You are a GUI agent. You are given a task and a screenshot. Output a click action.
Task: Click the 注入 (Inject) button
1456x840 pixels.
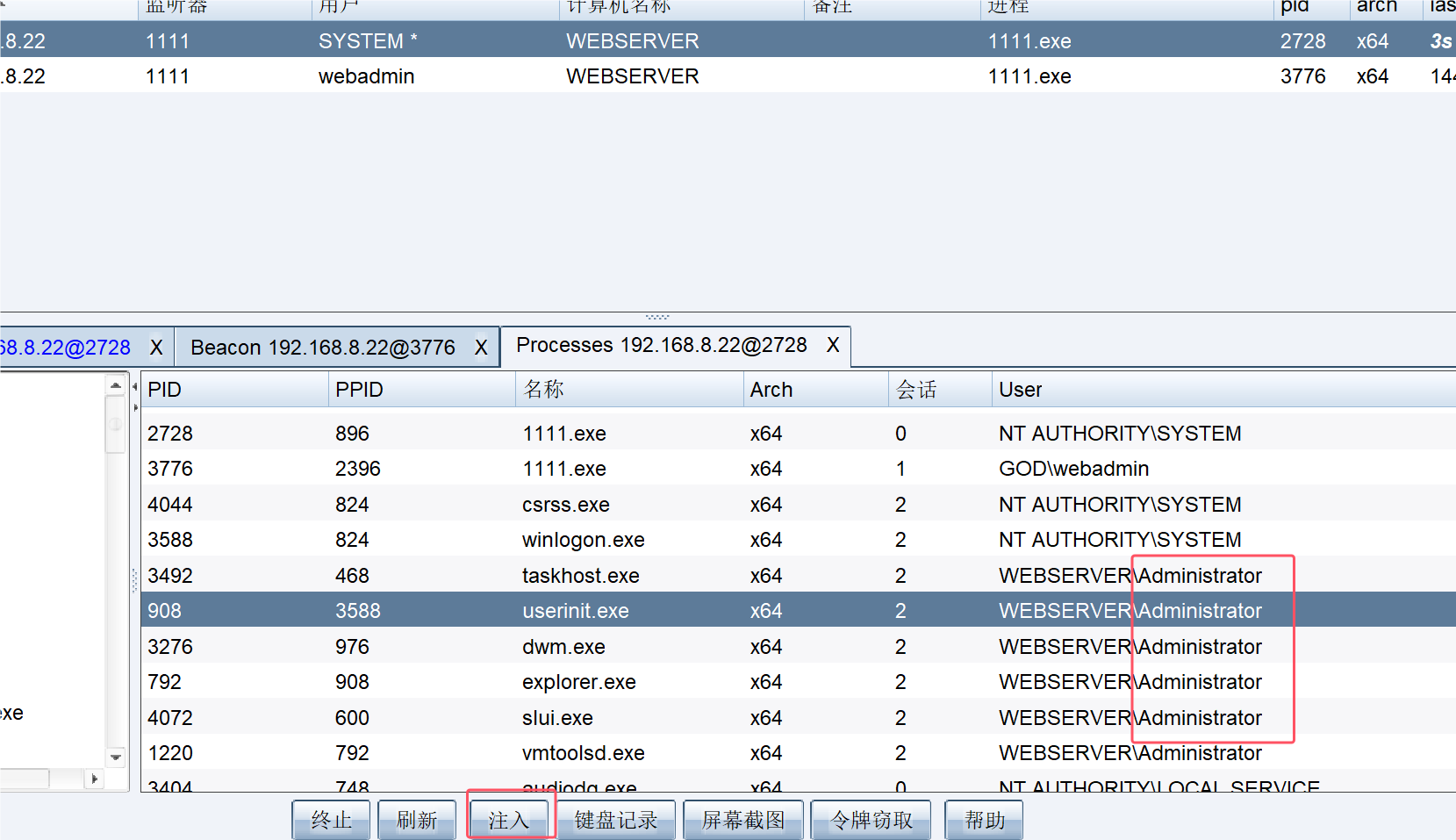click(x=509, y=820)
